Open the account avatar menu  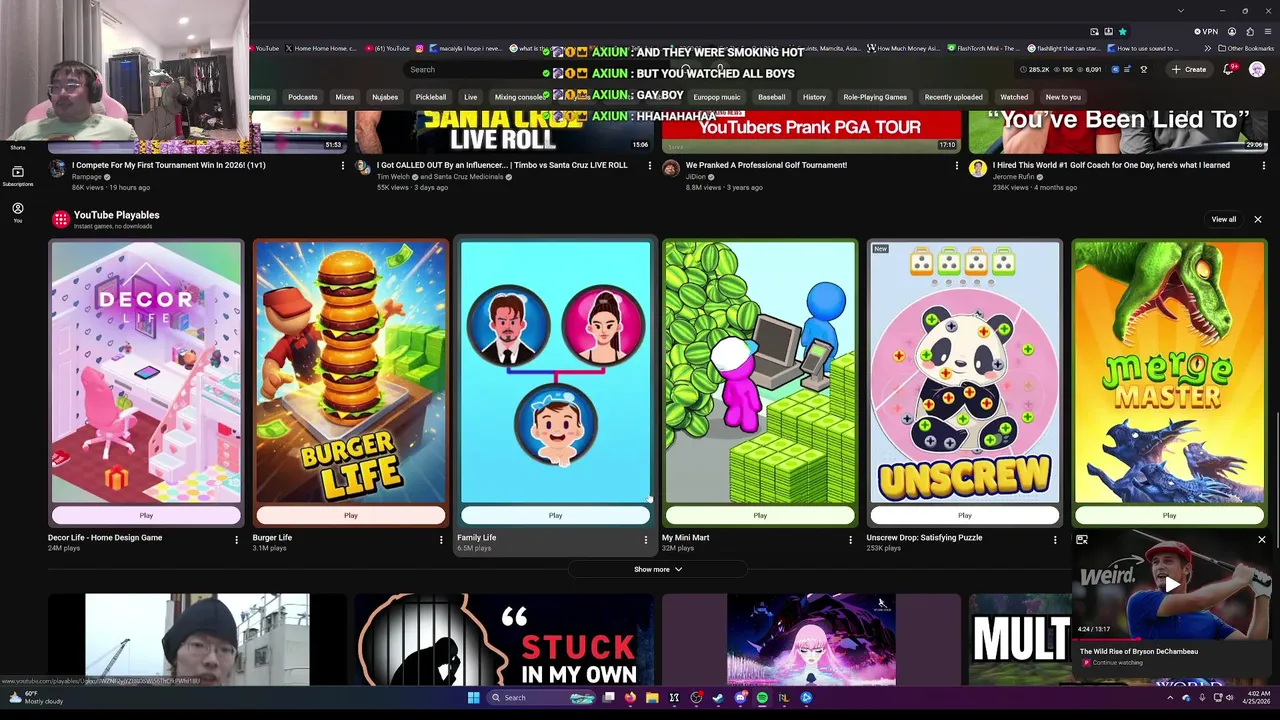1257,69
